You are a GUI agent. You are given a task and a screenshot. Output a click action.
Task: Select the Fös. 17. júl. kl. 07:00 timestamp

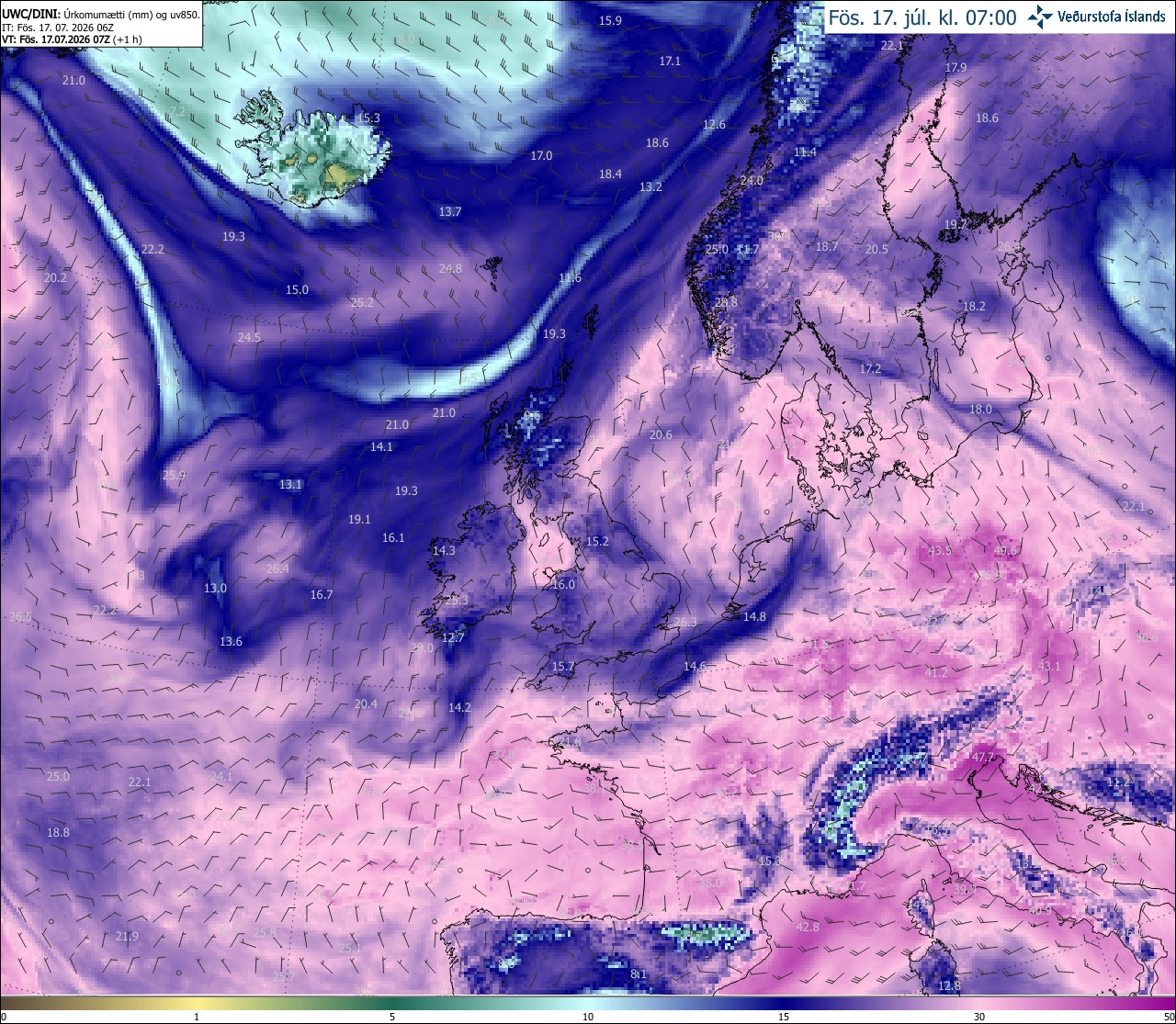(x=922, y=17)
